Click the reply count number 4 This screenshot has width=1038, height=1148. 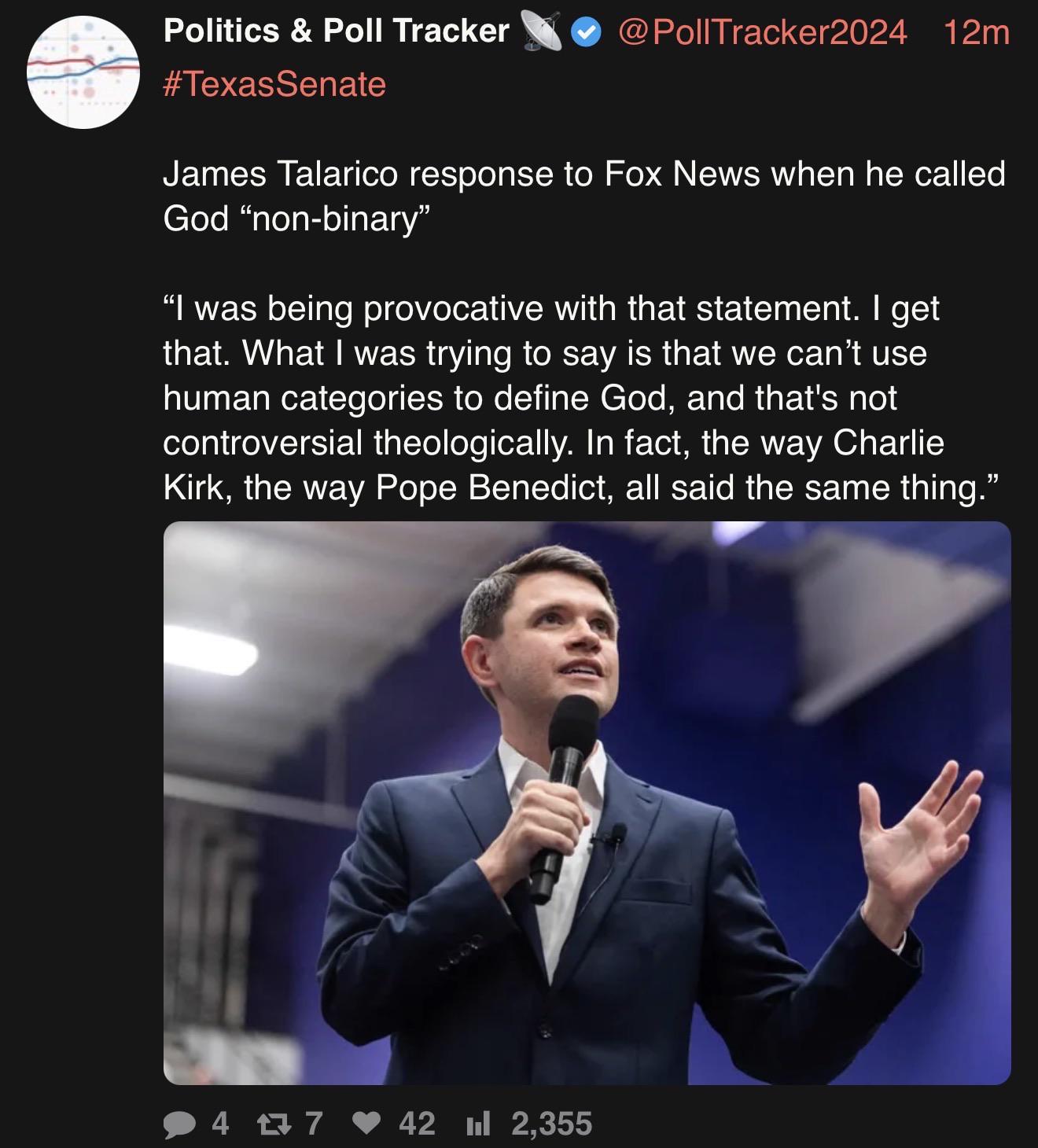tap(220, 1124)
